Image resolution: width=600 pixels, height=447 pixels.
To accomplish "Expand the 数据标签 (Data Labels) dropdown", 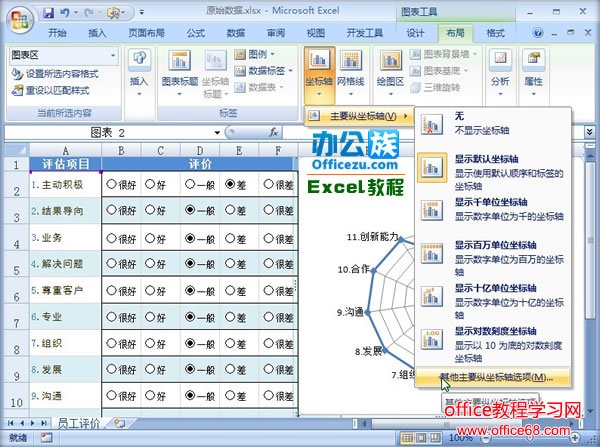I will coord(290,71).
